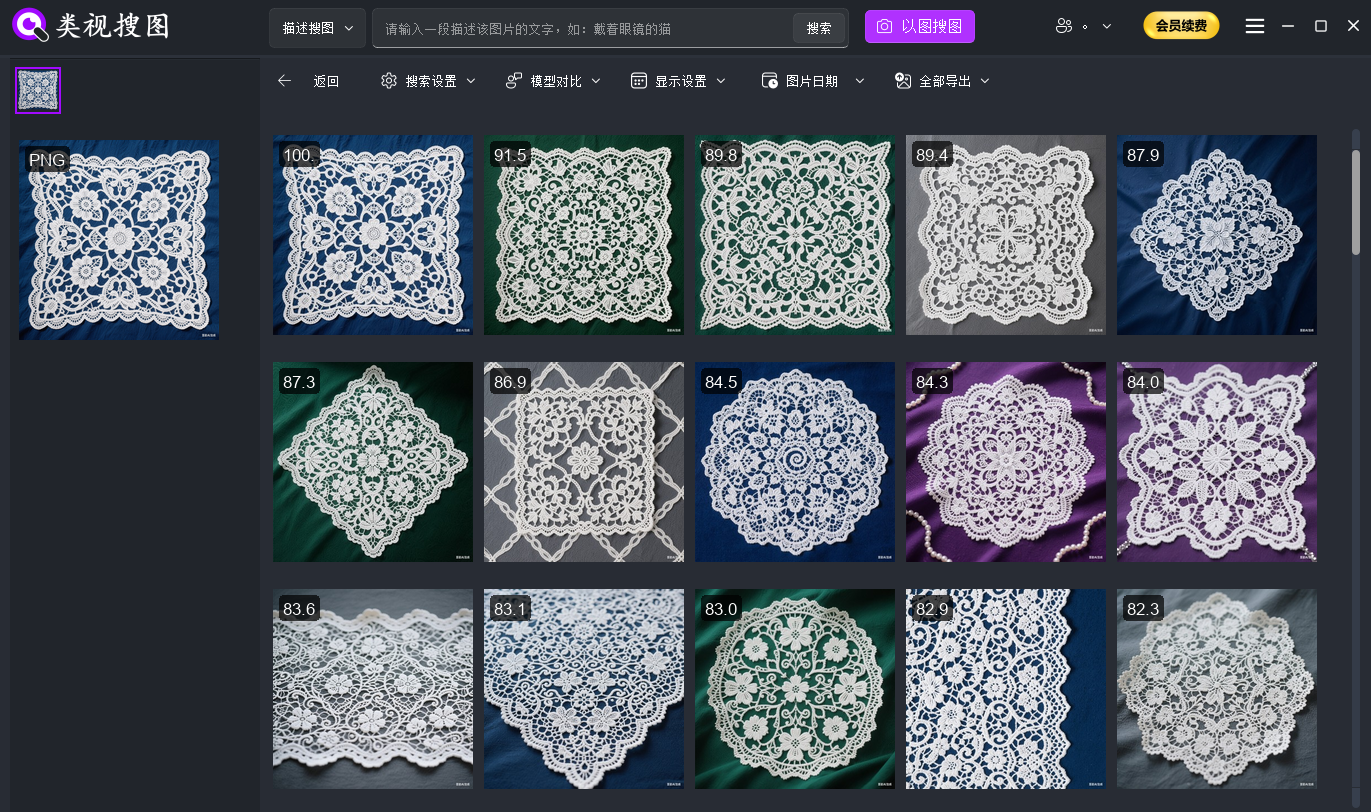1371x812 pixels.
Task: Click the back arrow icon
Action: [x=285, y=81]
